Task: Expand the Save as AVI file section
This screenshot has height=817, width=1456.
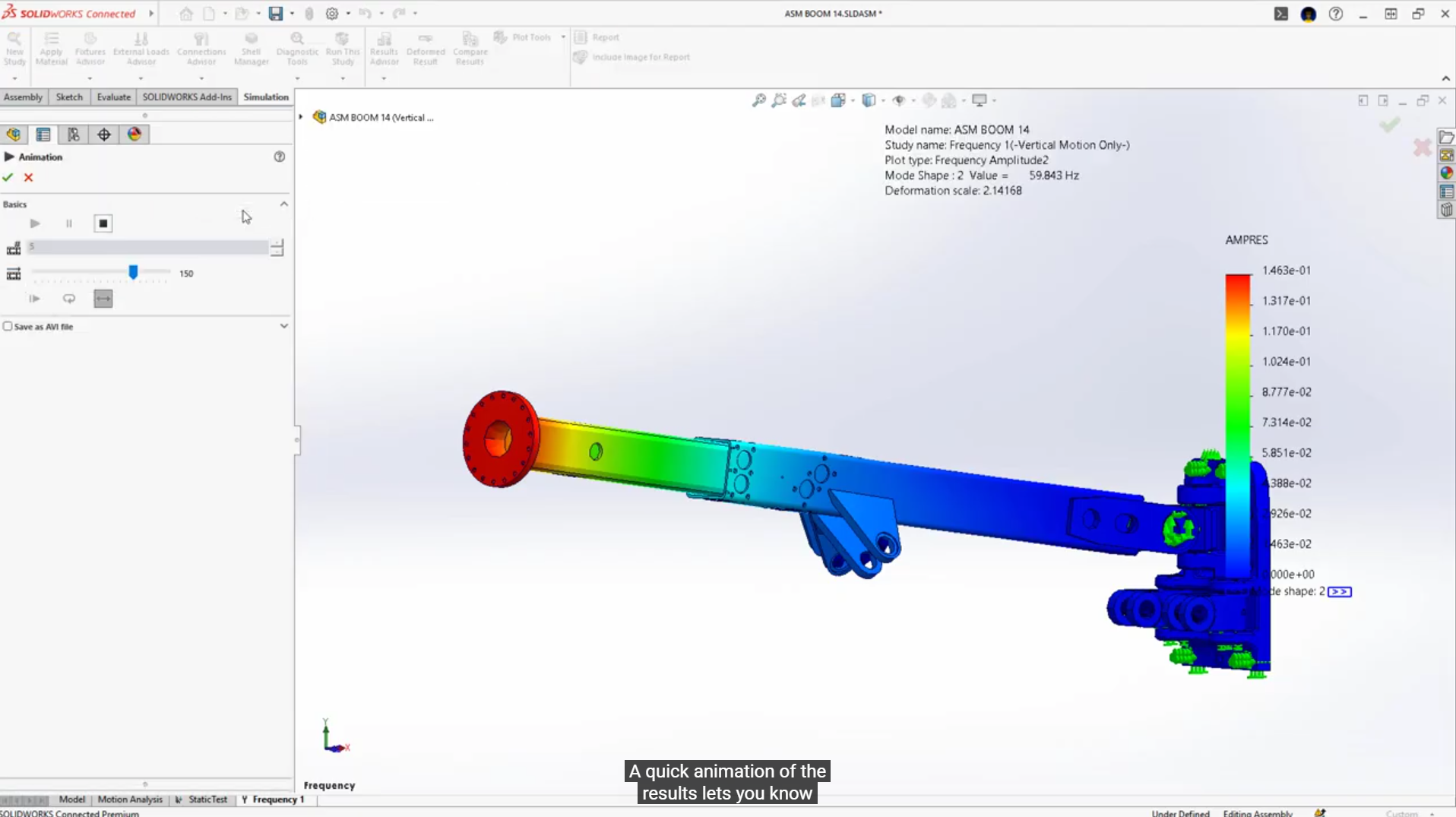Action: [x=283, y=326]
